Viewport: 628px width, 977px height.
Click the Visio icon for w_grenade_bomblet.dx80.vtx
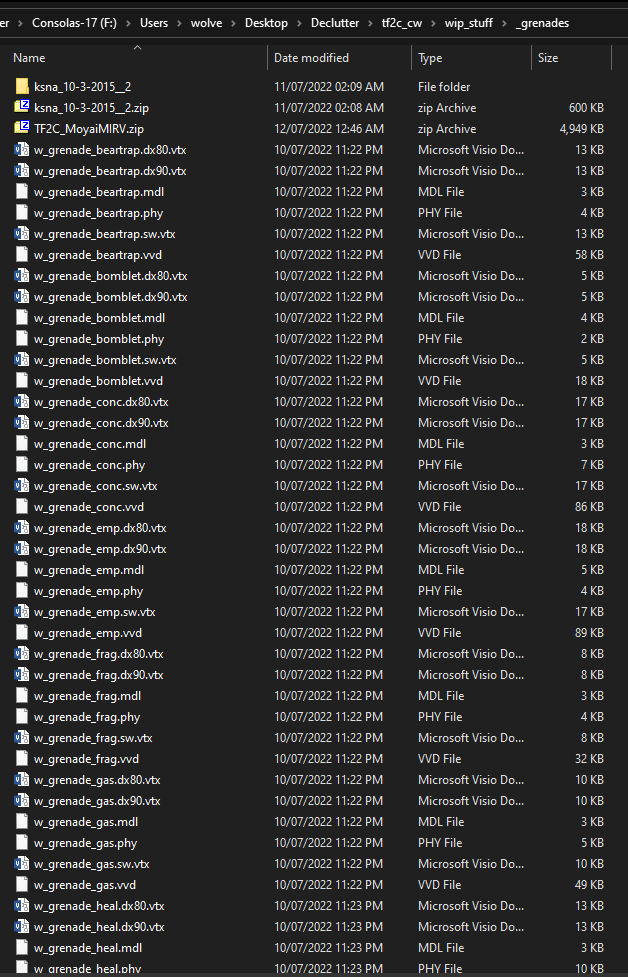click(22, 275)
